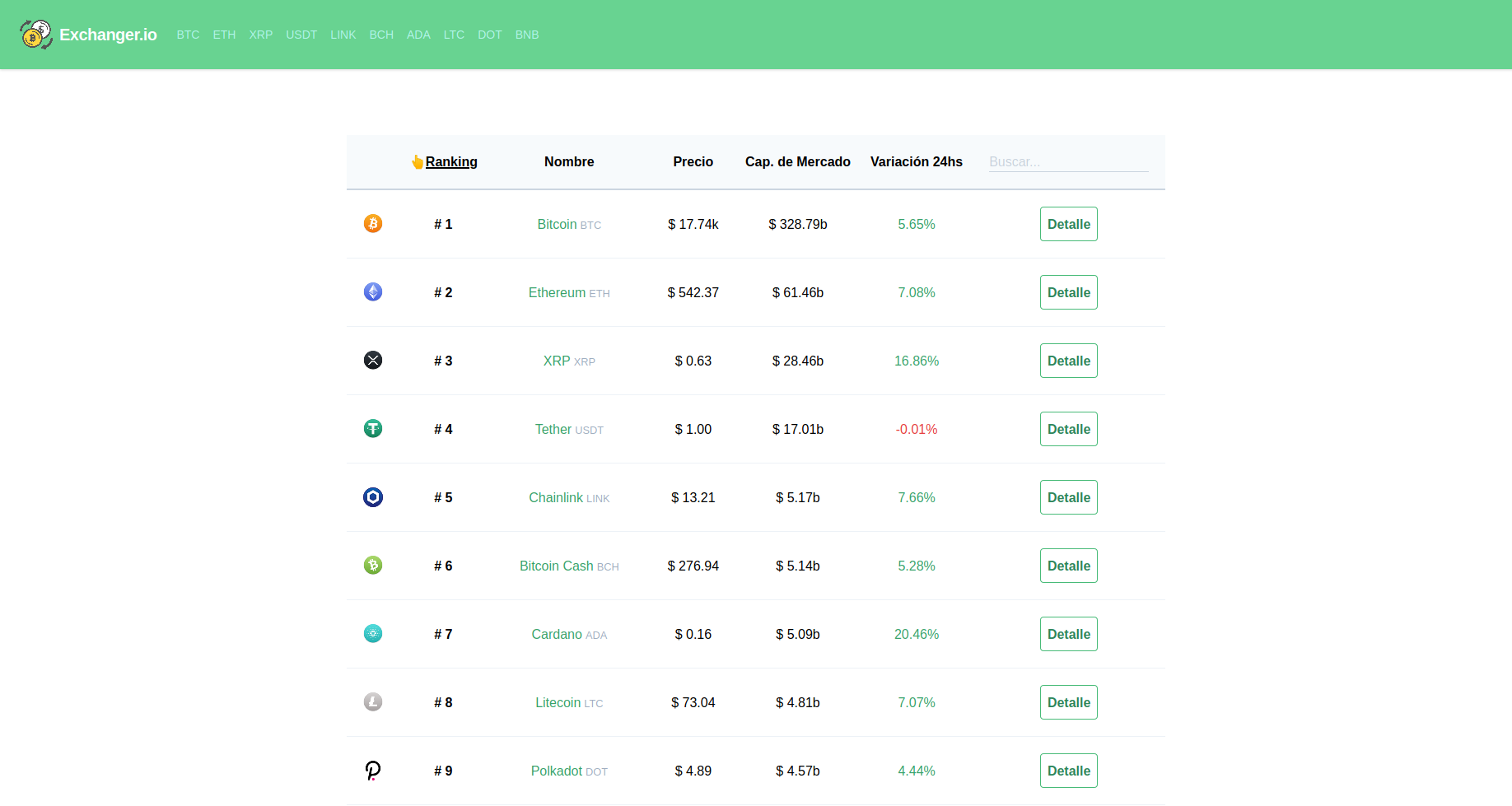Screen dimensions: 1512x806
Task: Open the ETH nav link
Action: [x=224, y=35]
